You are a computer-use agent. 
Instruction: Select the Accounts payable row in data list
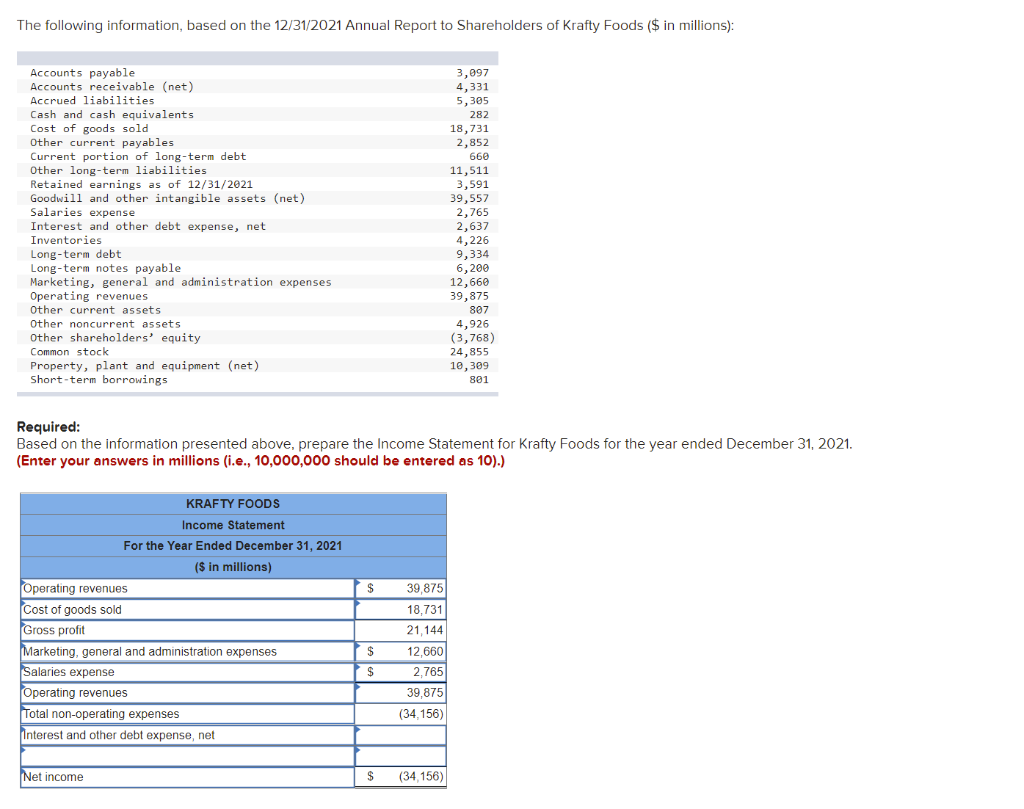coord(257,72)
